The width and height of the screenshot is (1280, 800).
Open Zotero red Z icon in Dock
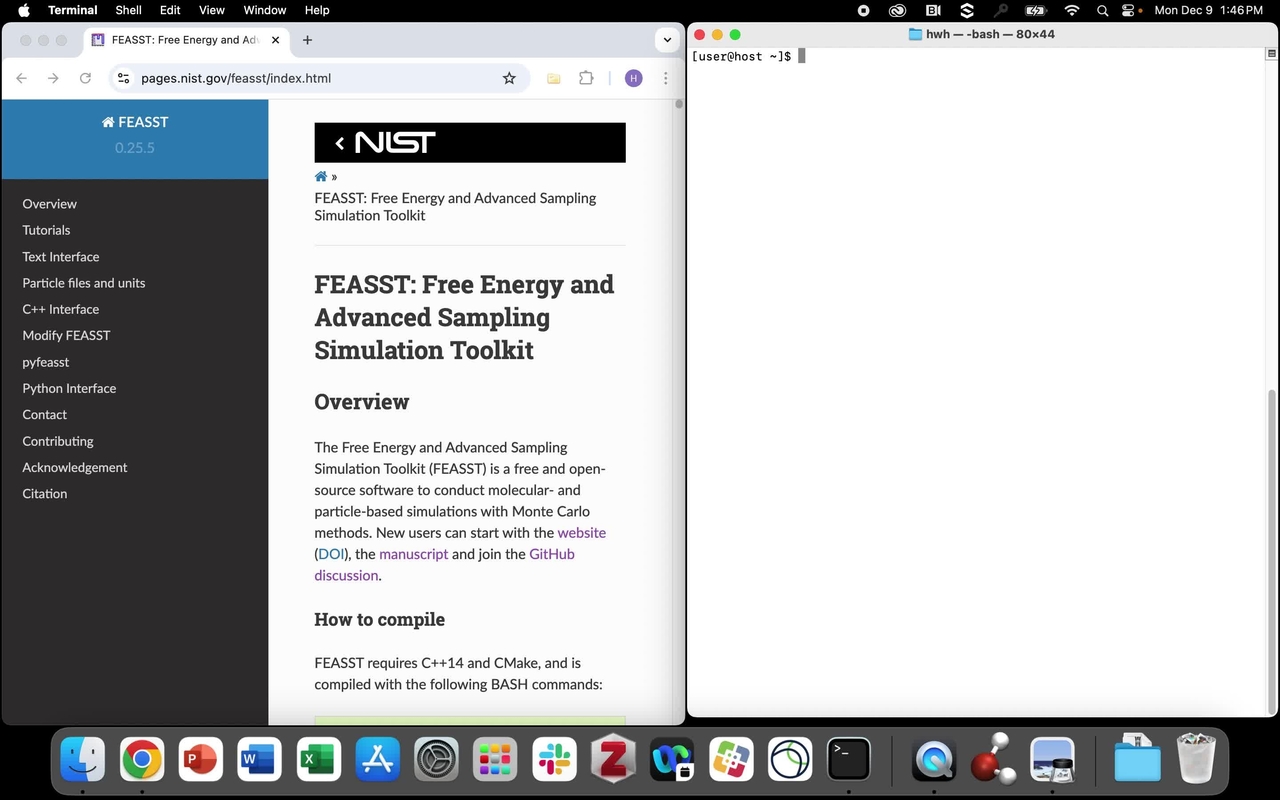pos(613,760)
